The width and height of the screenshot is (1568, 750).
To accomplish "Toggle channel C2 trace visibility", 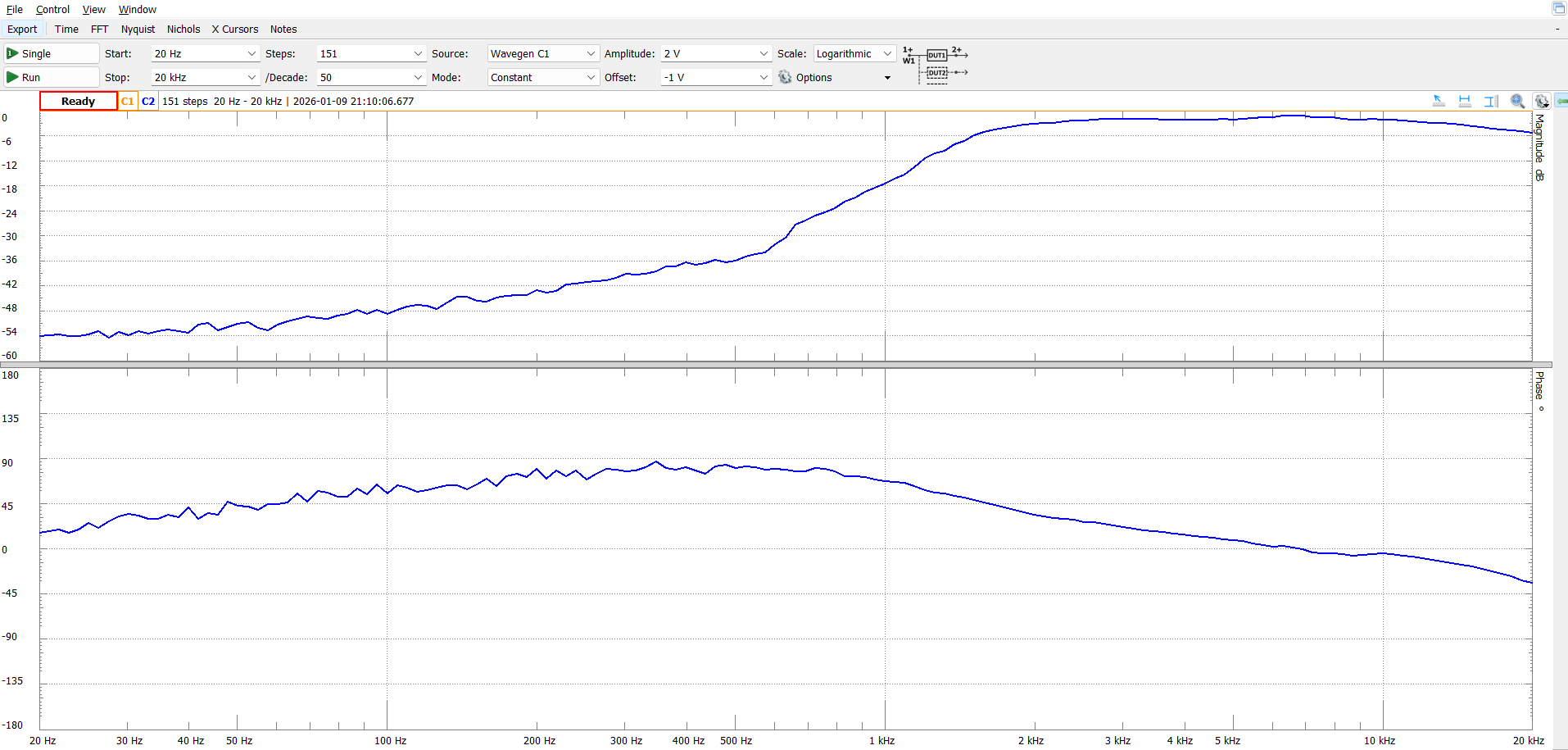I will [x=148, y=102].
